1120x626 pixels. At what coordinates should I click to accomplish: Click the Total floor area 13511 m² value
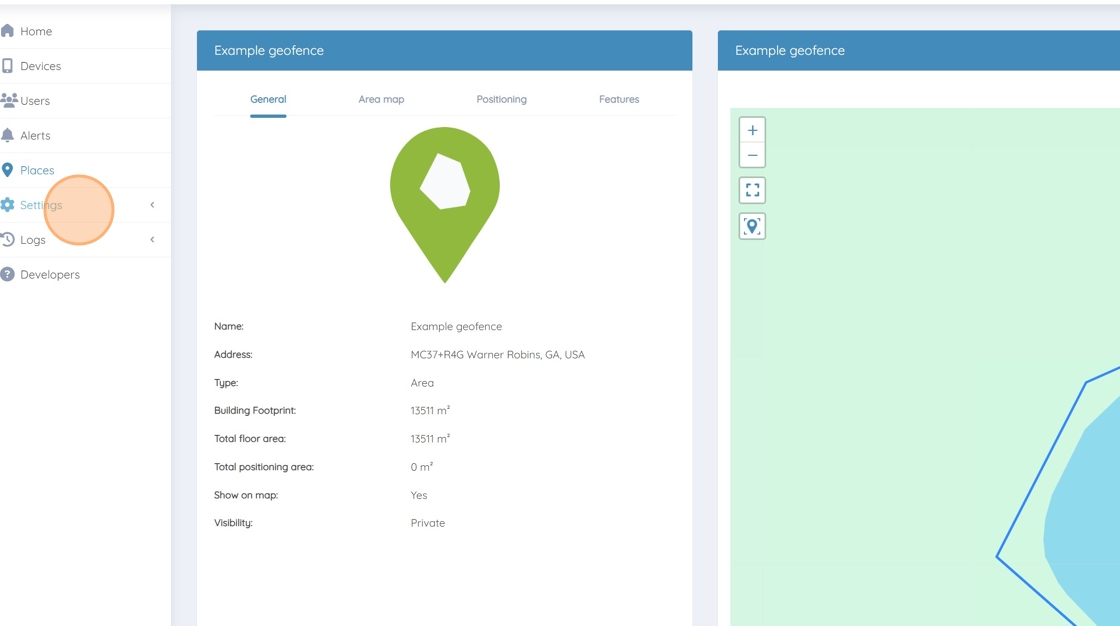pos(430,439)
